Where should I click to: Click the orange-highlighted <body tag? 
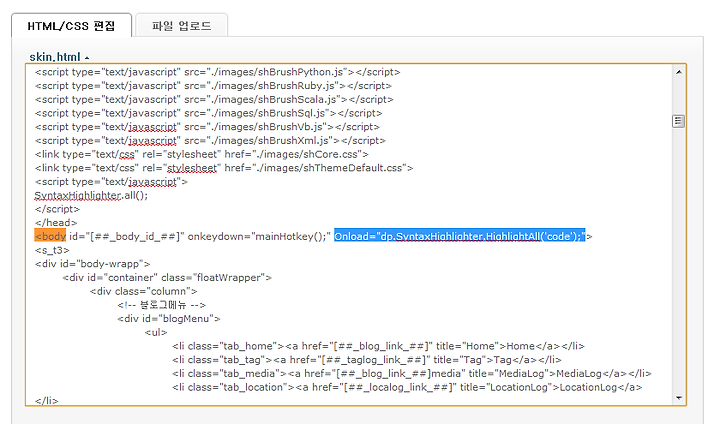pyautogui.click(x=50, y=237)
